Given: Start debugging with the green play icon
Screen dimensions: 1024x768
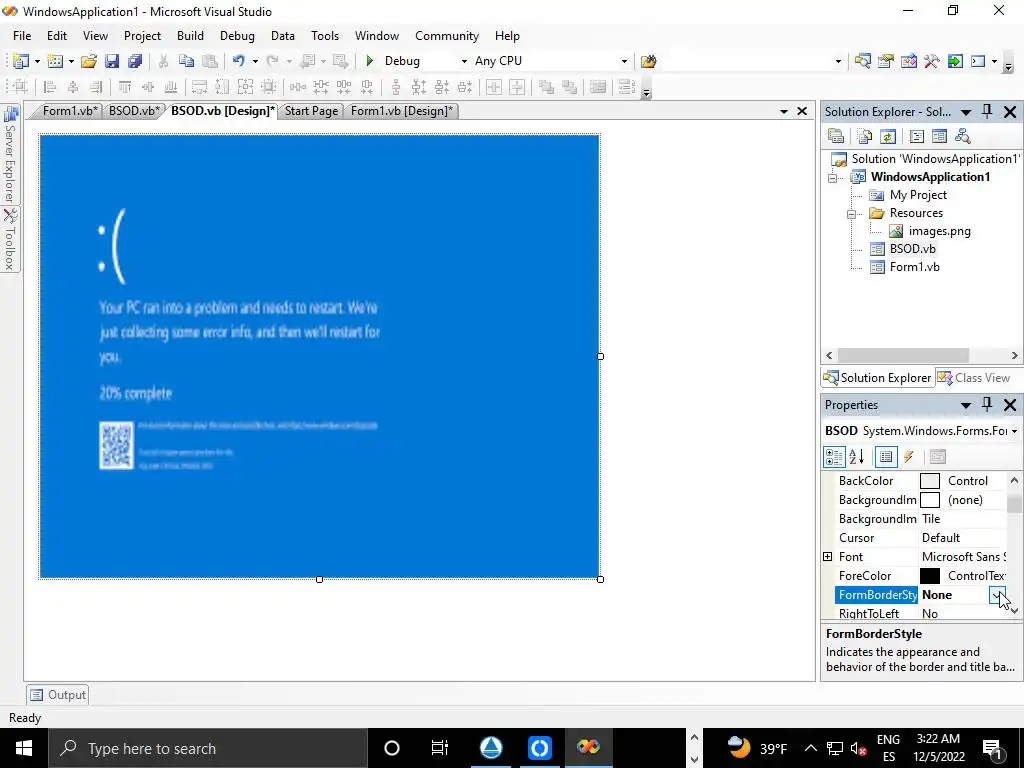Looking at the screenshot, I should coord(370,61).
